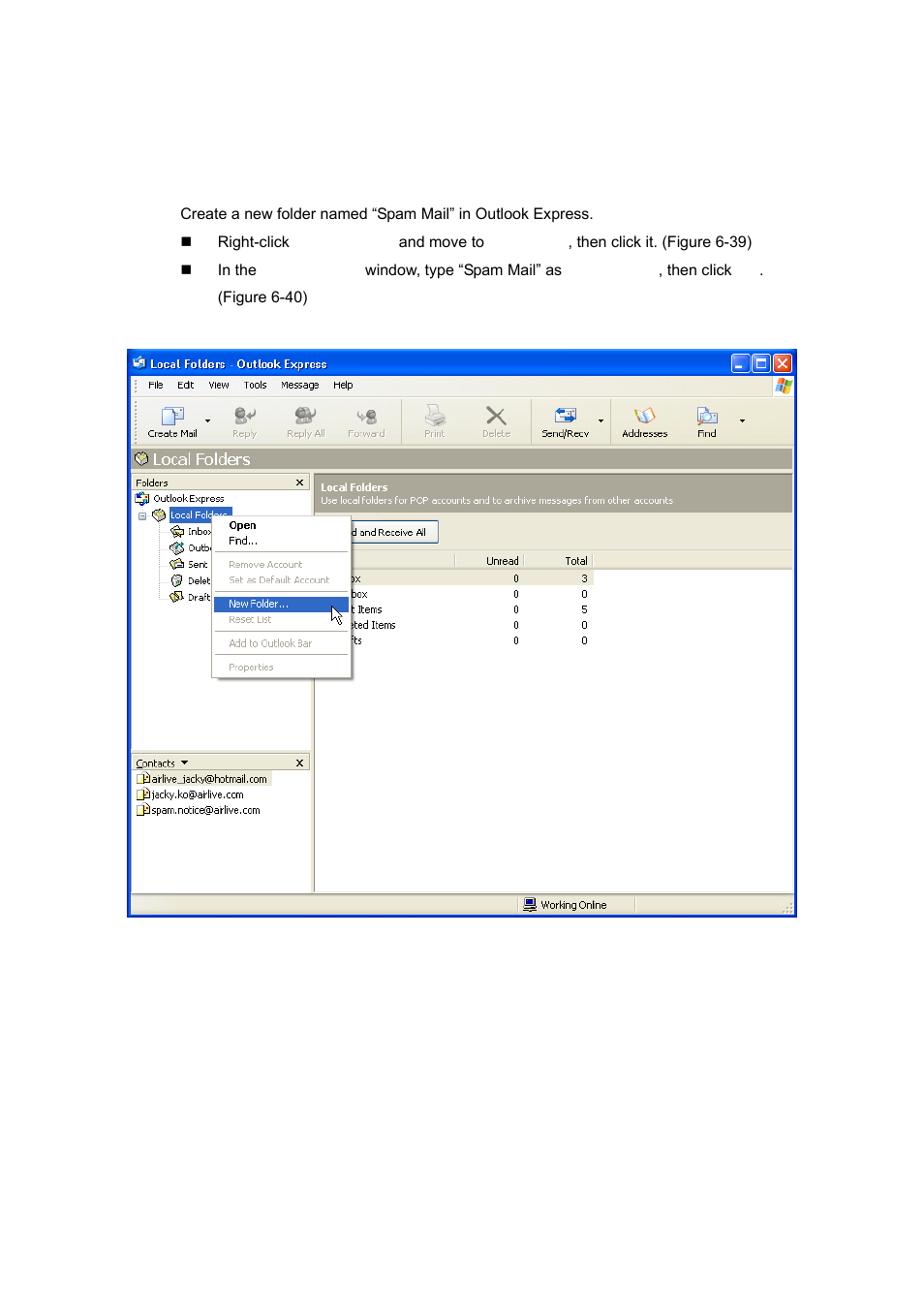
Task: Click the Unread column header
Action: pyautogui.click(x=489, y=561)
